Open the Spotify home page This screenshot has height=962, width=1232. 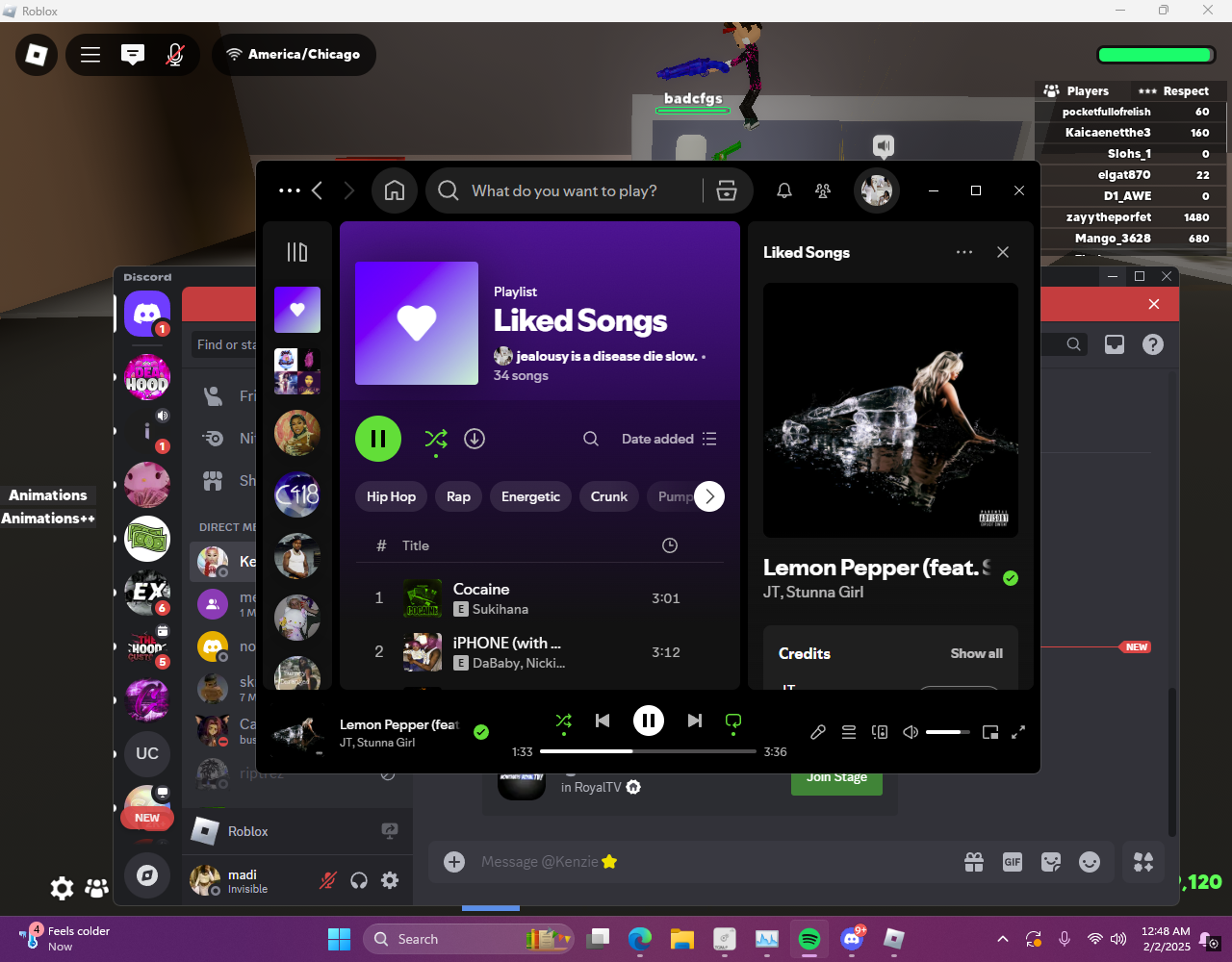coord(395,190)
